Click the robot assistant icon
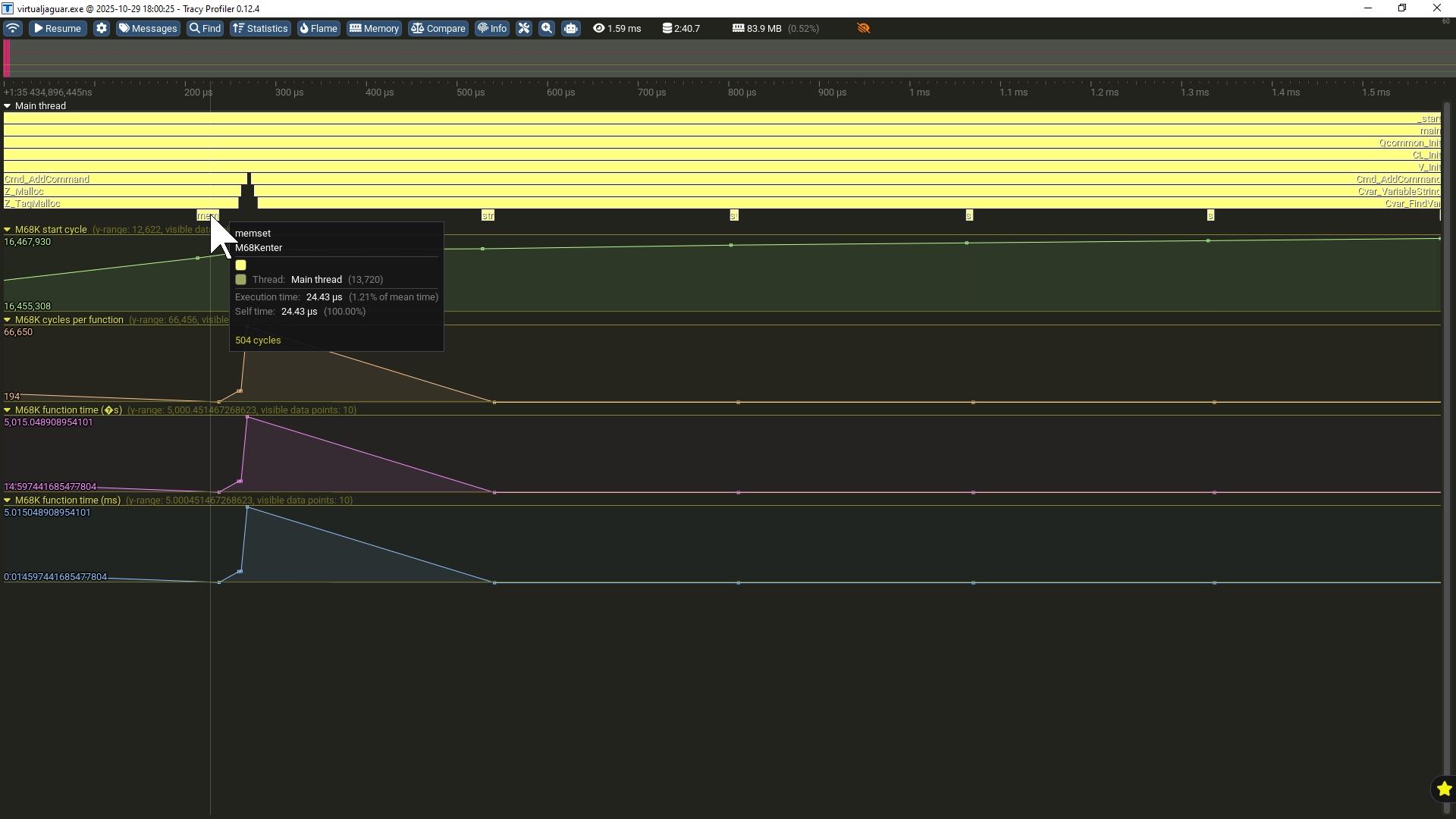1456x819 pixels. tap(571, 28)
